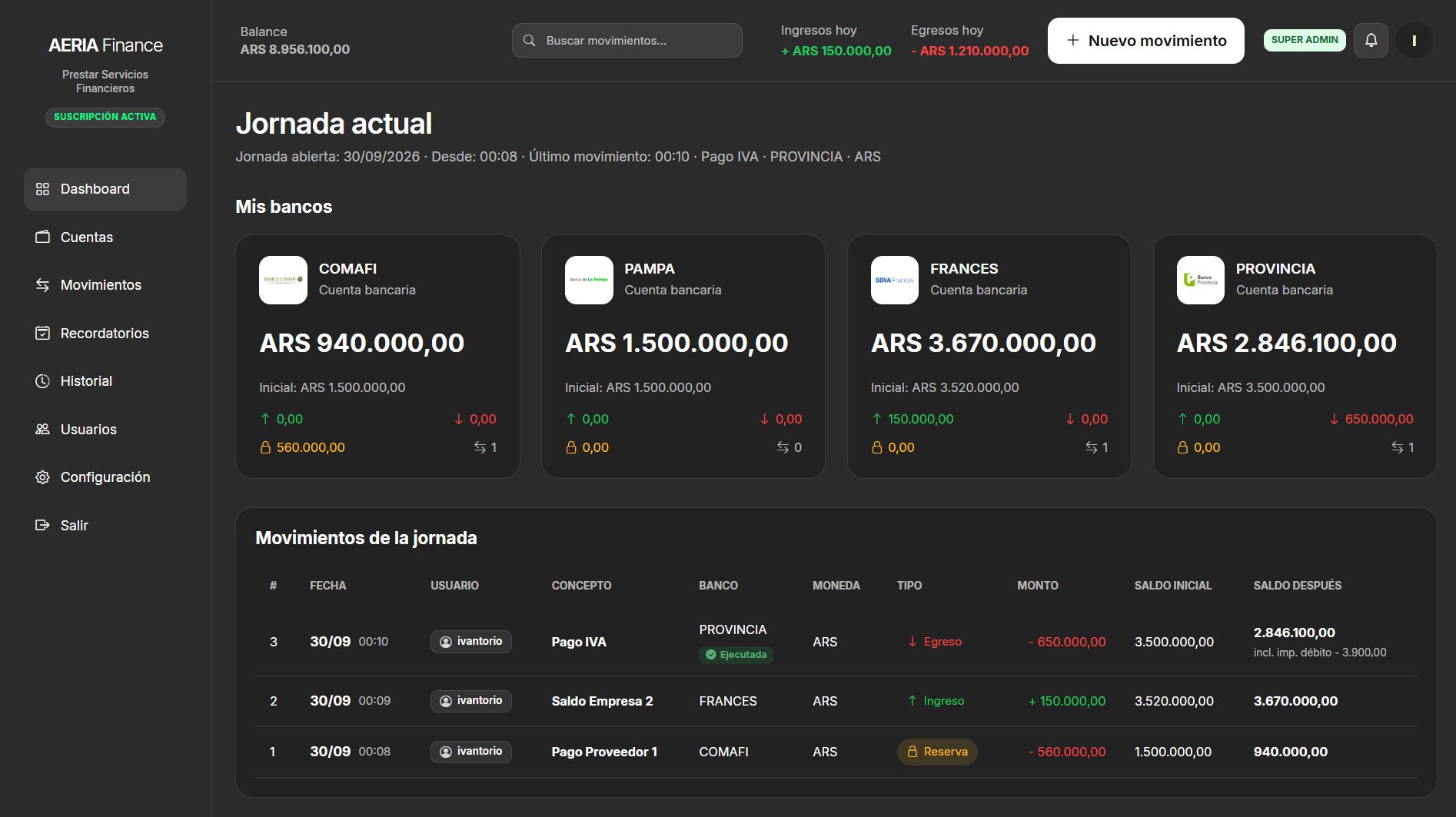
Task: Click the SUSCRIPCIÓN ACTIVA badge
Action: coord(105,117)
